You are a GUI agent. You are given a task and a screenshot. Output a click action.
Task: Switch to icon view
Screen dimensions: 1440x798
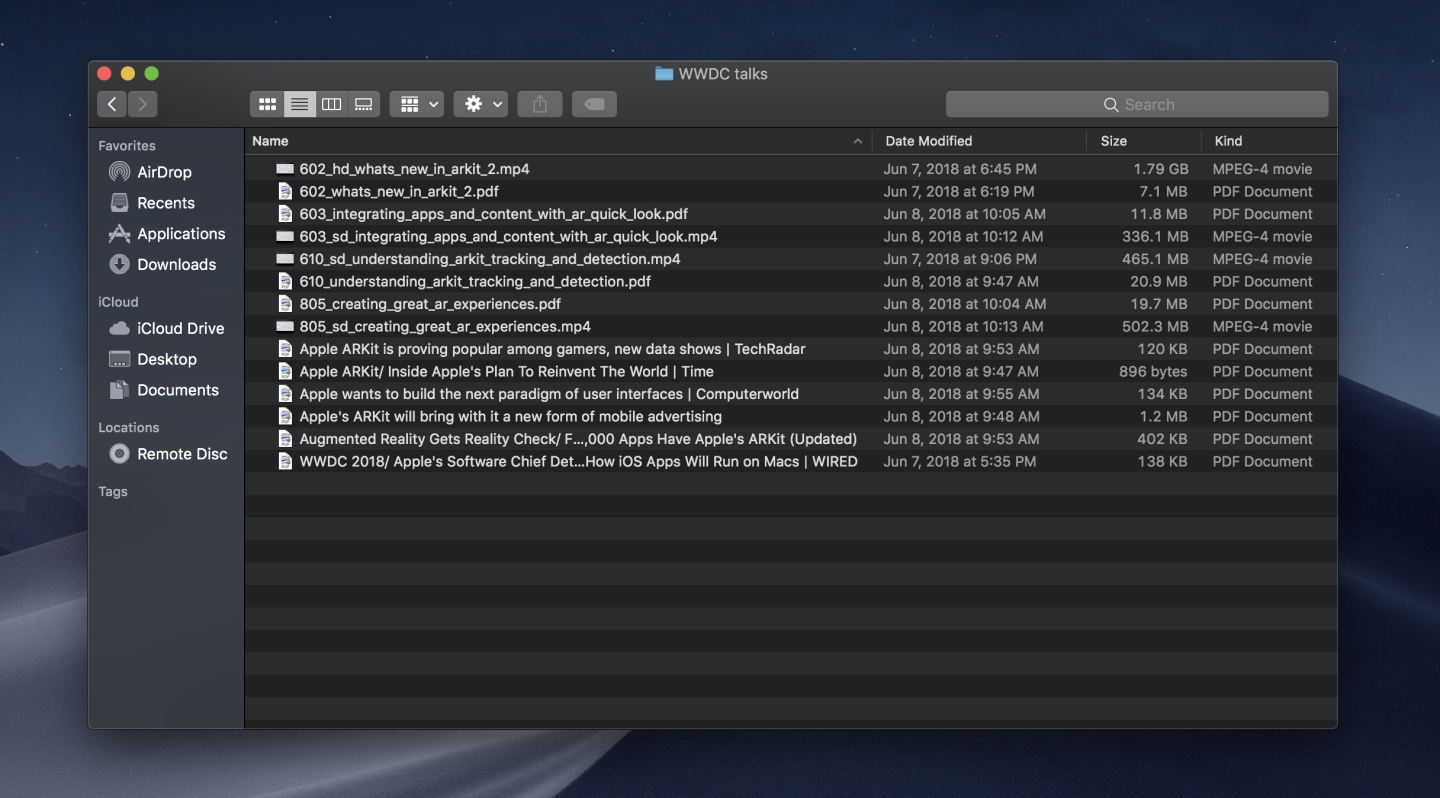pos(267,104)
